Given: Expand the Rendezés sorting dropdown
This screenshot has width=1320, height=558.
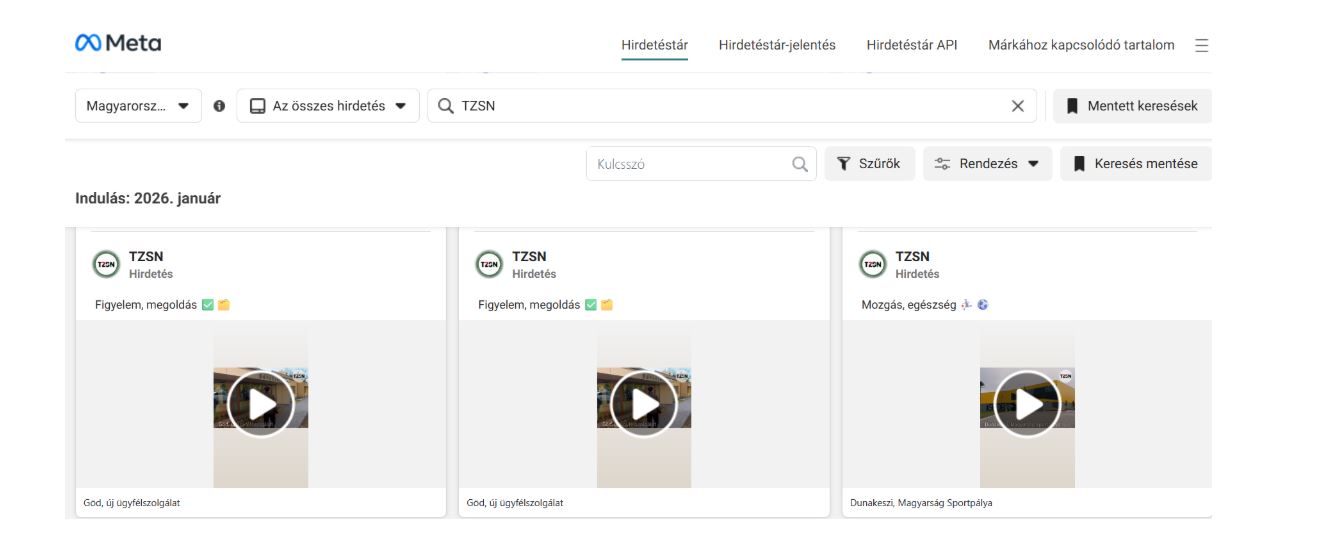Looking at the screenshot, I should [987, 164].
